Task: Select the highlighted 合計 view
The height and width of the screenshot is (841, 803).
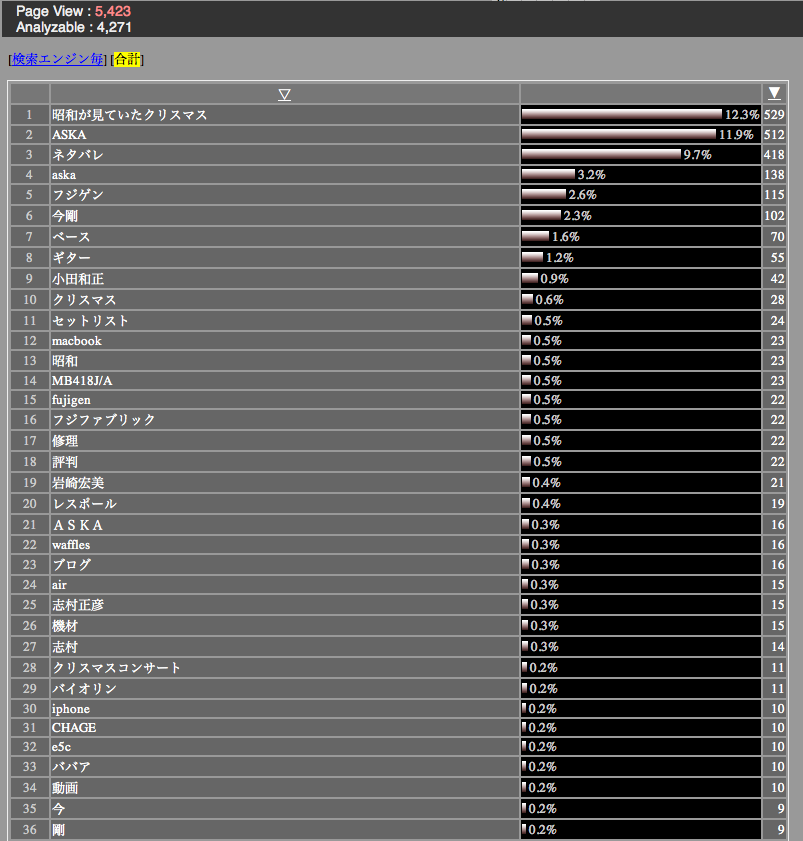Action: [127, 59]
